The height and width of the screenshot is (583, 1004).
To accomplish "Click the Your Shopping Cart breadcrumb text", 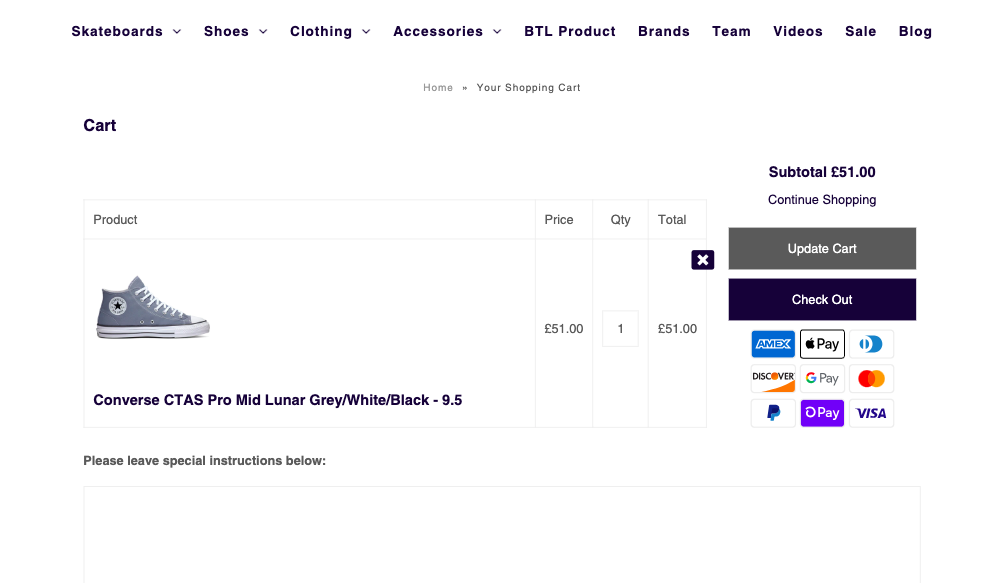I will point(528,88).
